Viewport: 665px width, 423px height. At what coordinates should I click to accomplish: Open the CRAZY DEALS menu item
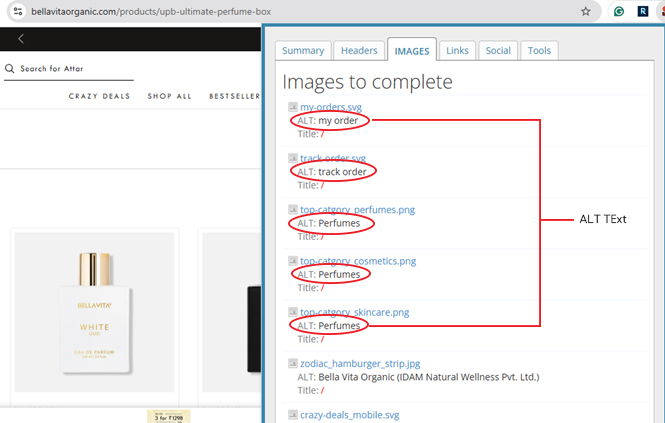click(x=99, y=96)
